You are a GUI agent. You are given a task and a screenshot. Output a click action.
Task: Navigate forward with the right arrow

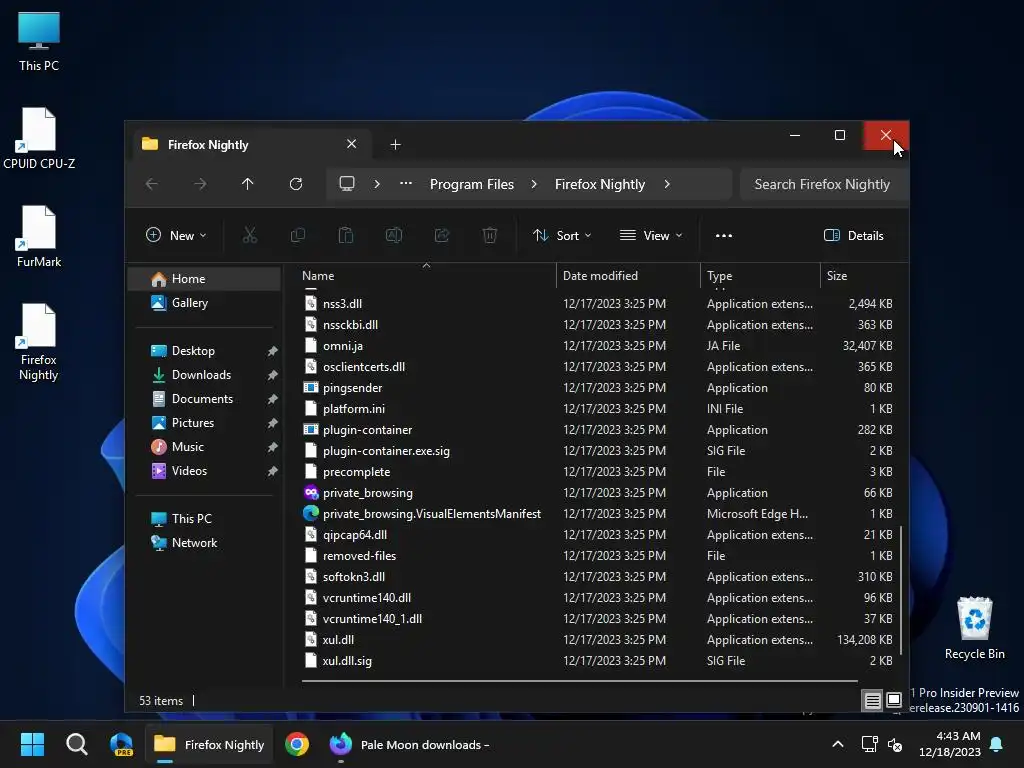click(x=200, y=184)
